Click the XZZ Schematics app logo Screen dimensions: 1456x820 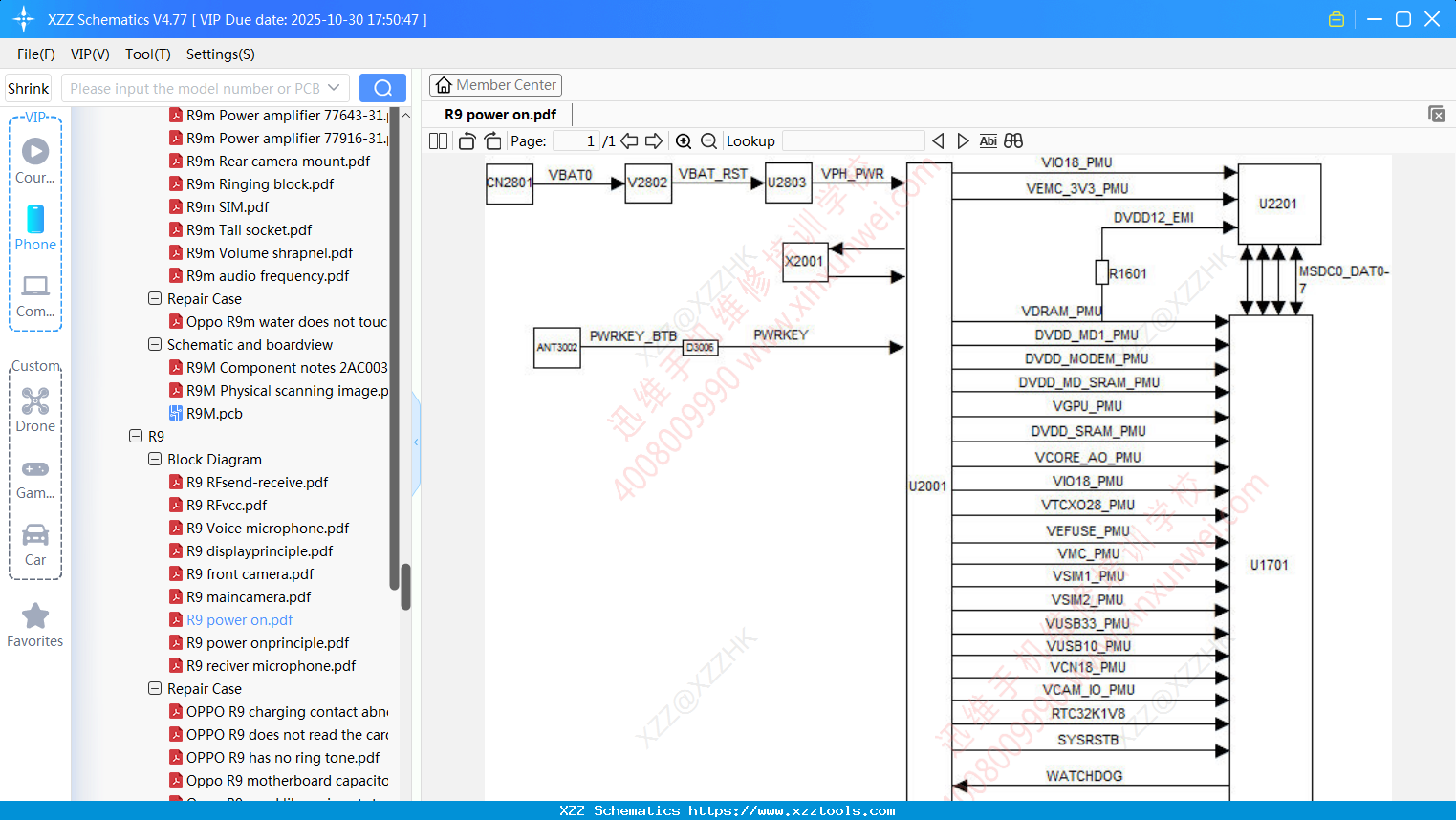pyautogui.click(x=23, y=19)
